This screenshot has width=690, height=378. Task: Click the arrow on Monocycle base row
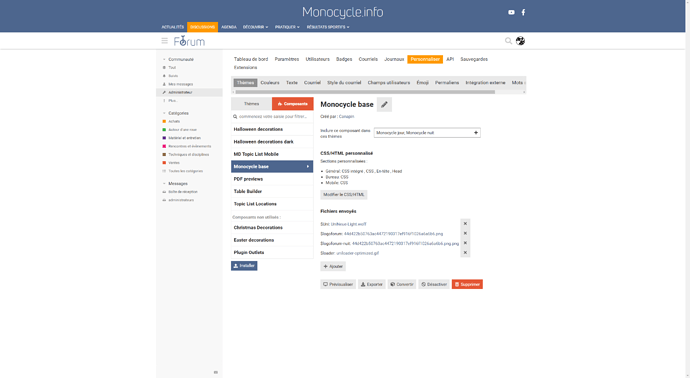coord(308,167)
